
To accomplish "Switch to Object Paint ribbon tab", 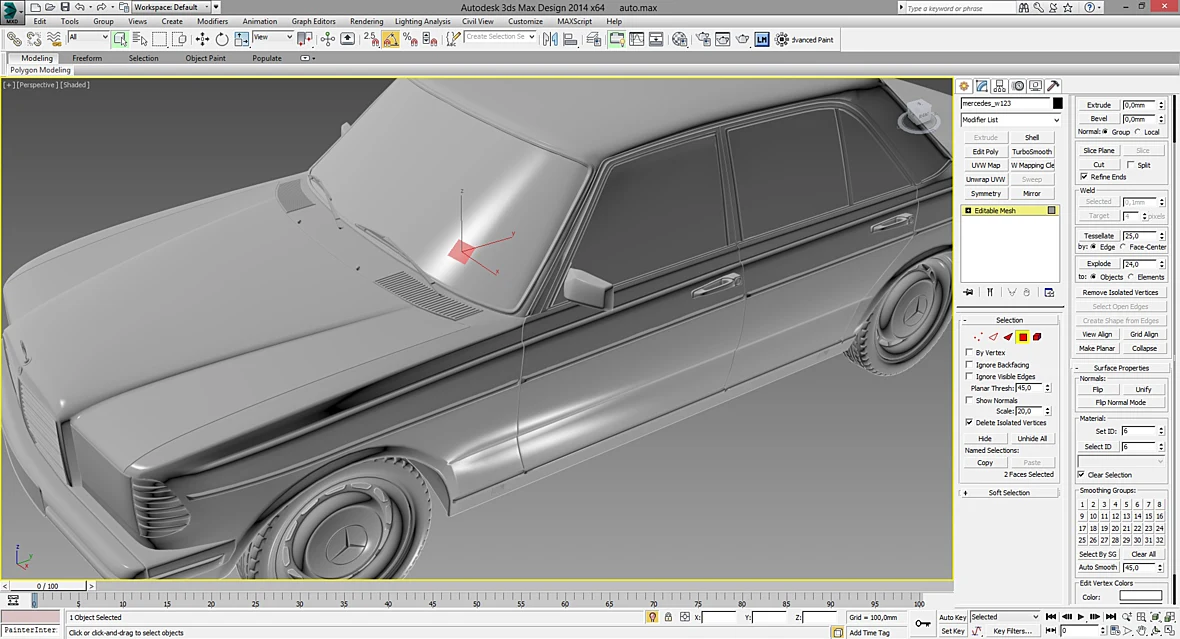I will (205, 58).
